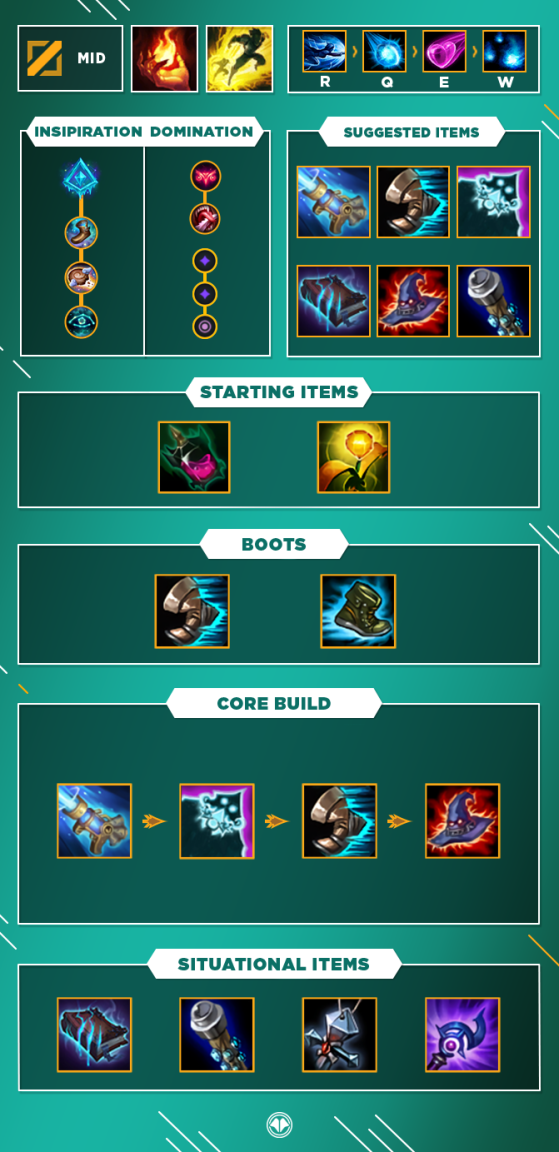
Task: Select the purple Void Staff situational item
Action: (463, 1034)
